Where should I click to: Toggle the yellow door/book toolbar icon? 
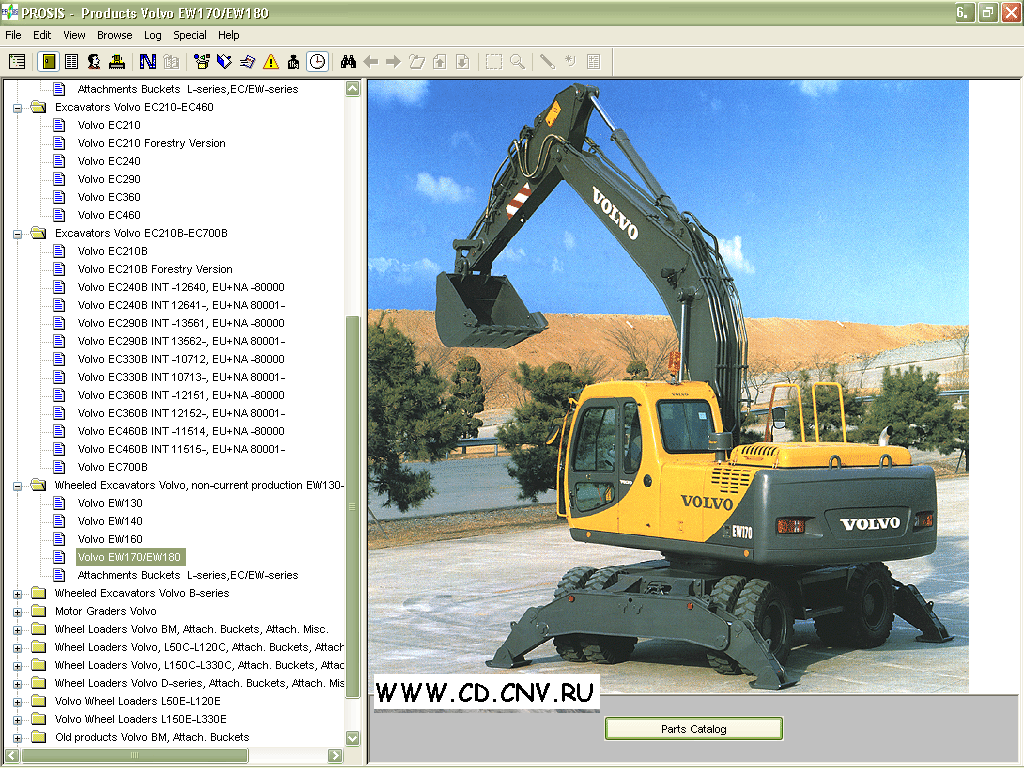tap(49, 62)
